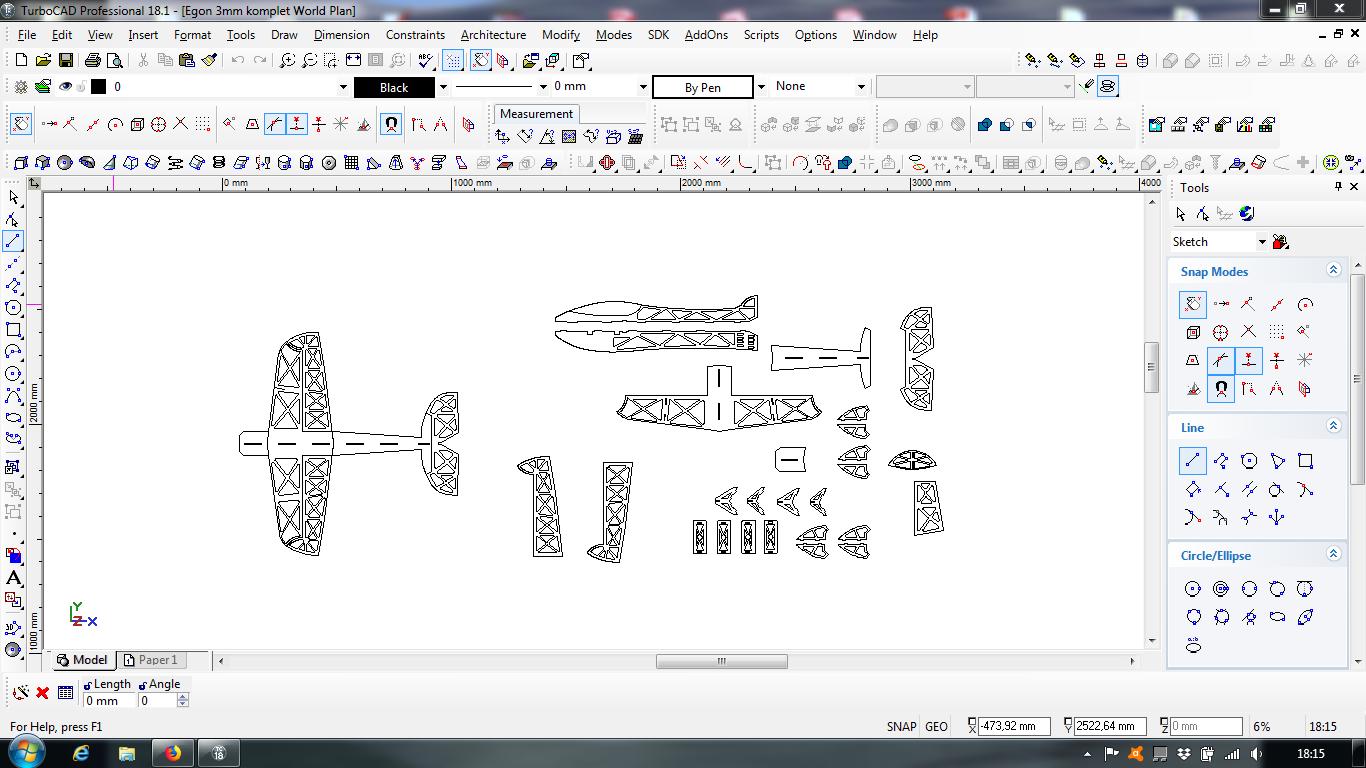Toggle the layer visibility eye icon

[x=65, y=87]
